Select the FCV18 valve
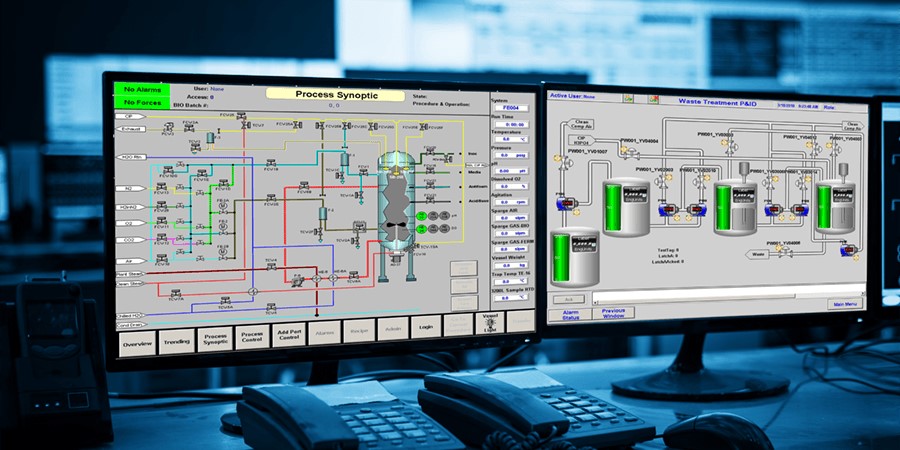Viewport: 900px width, 450px height. click(x=271, y=163)
